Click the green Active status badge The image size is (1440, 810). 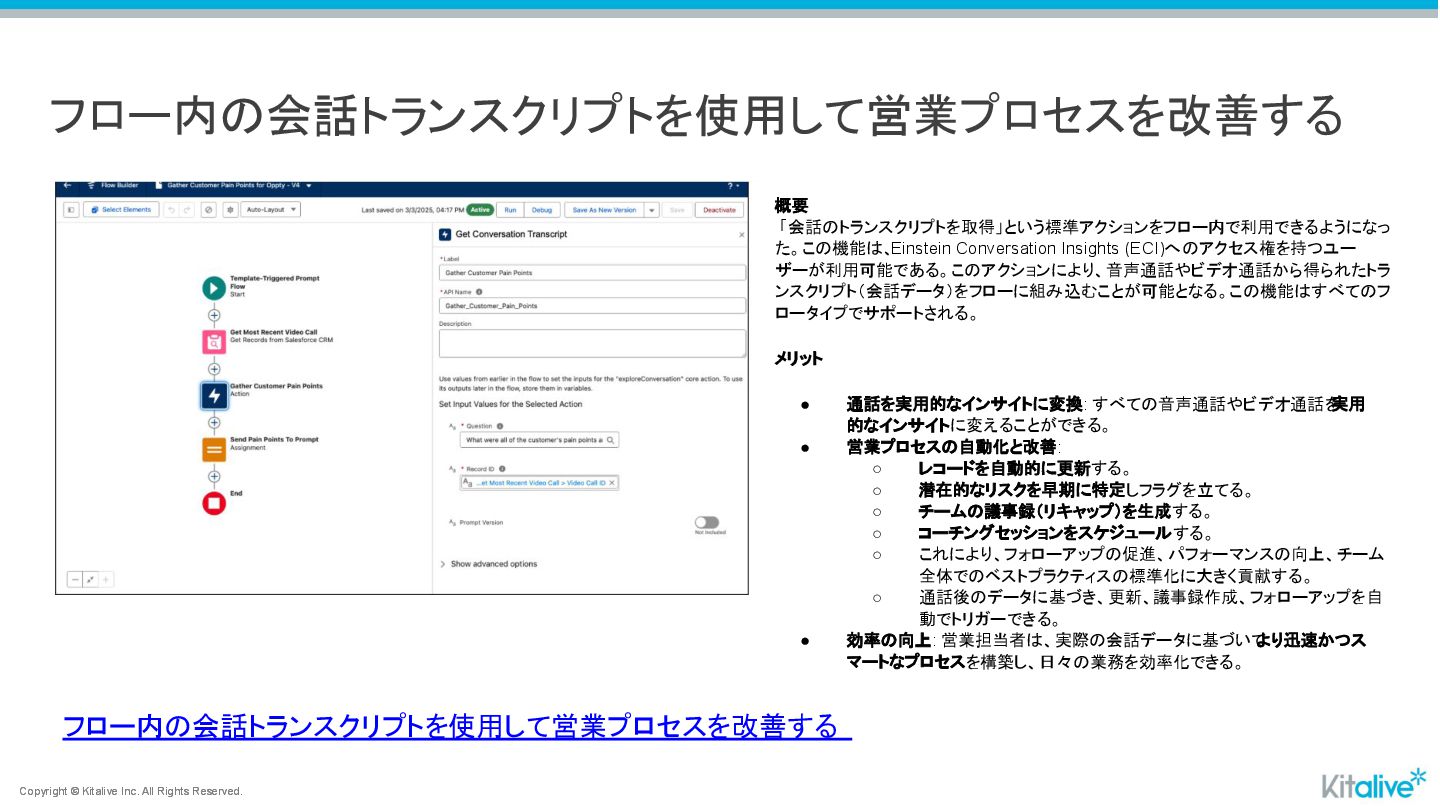(480, 210)
